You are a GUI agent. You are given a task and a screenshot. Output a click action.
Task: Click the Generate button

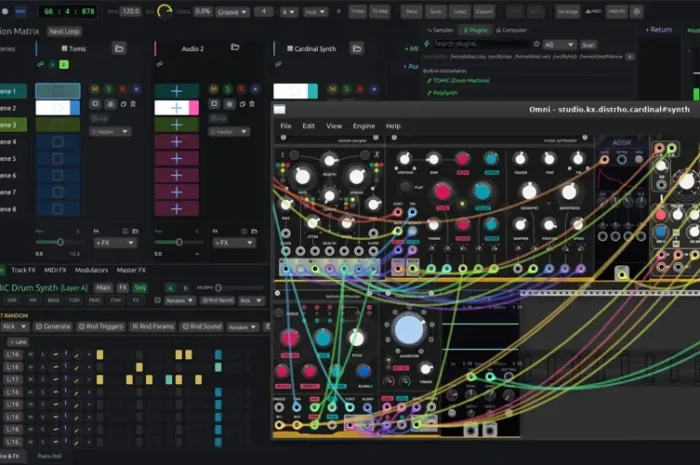coord(53,327)
